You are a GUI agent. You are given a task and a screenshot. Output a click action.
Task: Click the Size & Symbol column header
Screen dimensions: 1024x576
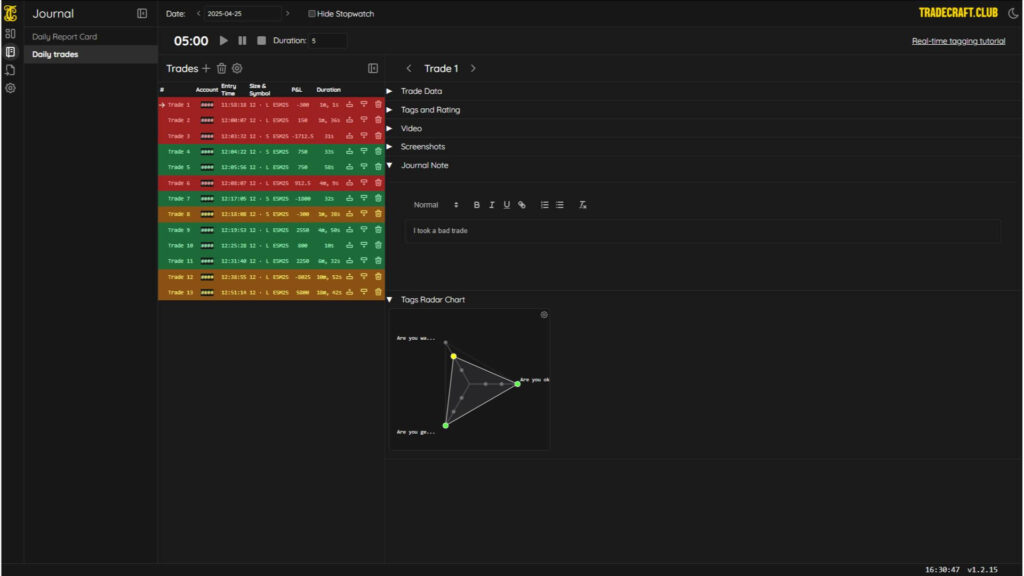click(259, 90)
